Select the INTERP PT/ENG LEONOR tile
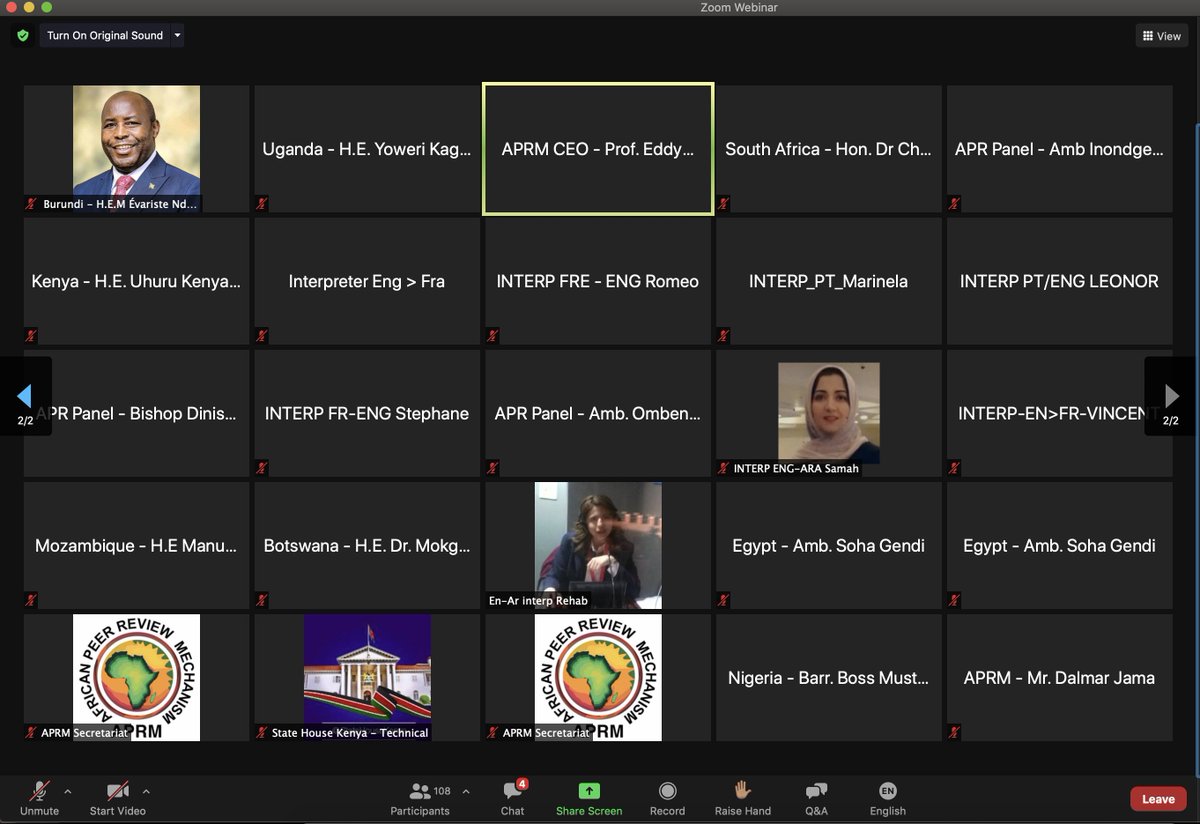1200x824 pixels. coord(1059,281)
